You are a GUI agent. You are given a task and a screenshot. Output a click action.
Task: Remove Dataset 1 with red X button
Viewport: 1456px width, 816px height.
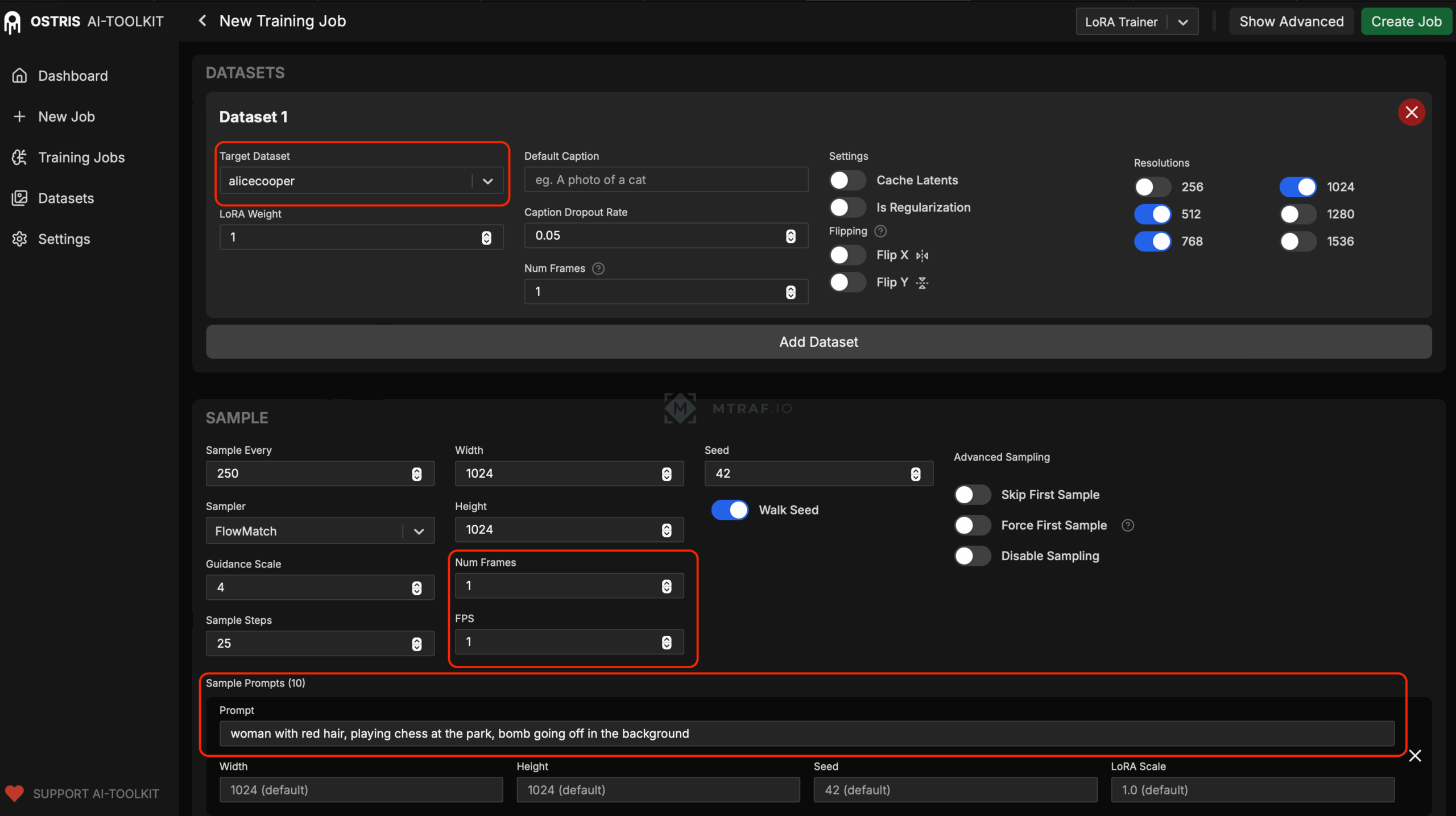(1411, 112)
